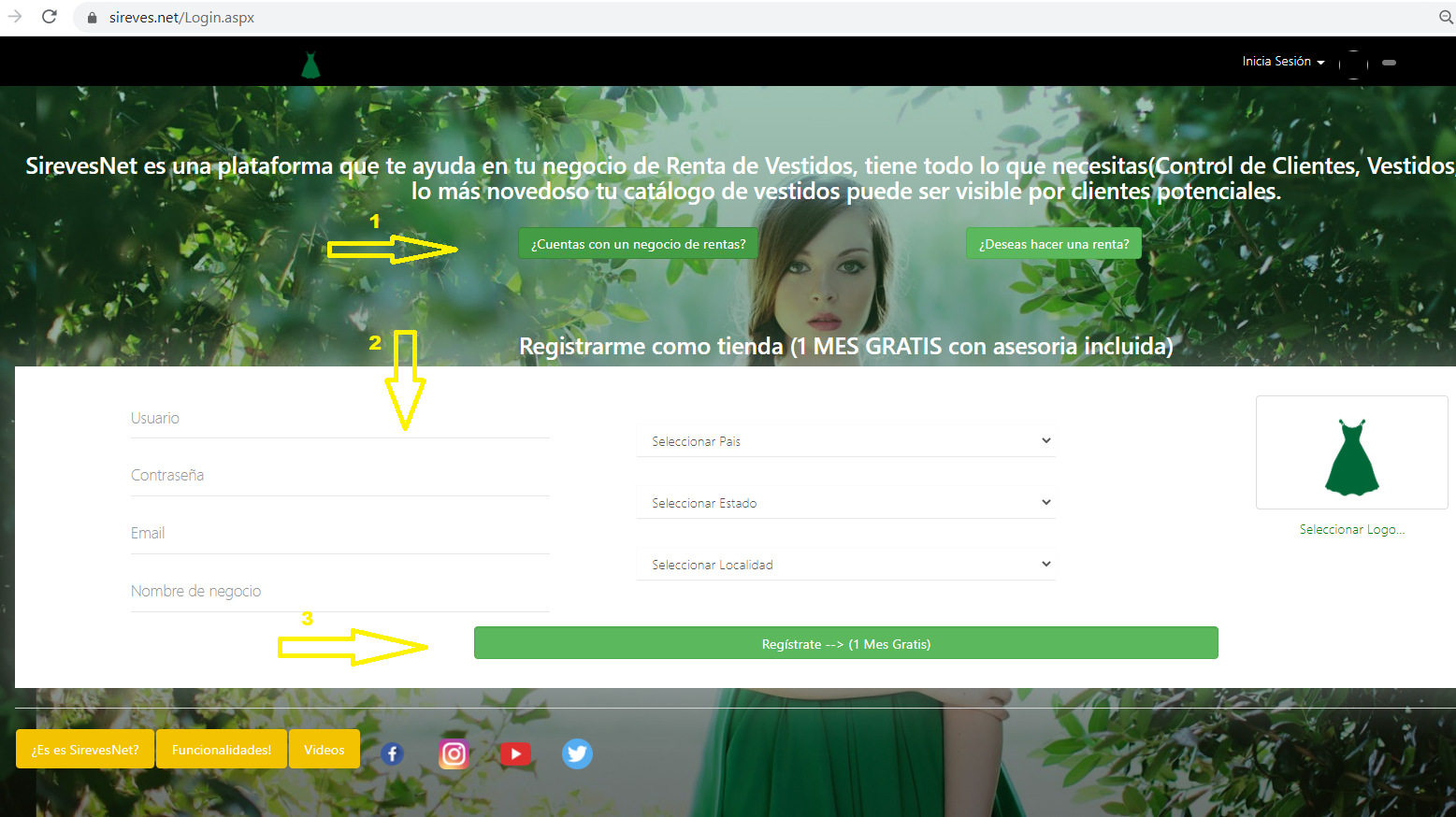Open the Facebook social icon

392,753
